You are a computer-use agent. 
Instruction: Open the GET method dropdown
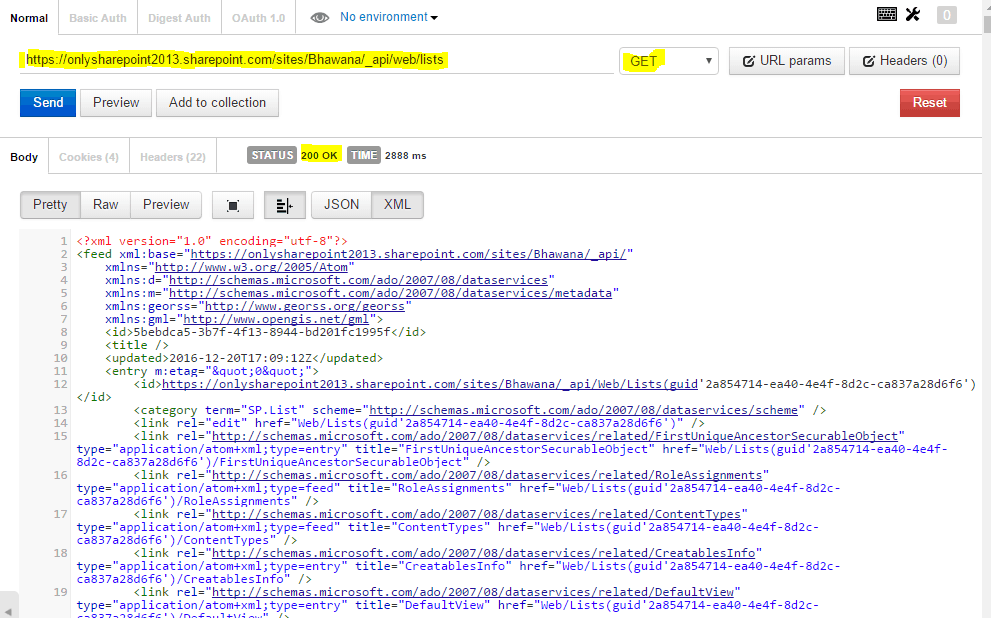click(668, 61)
